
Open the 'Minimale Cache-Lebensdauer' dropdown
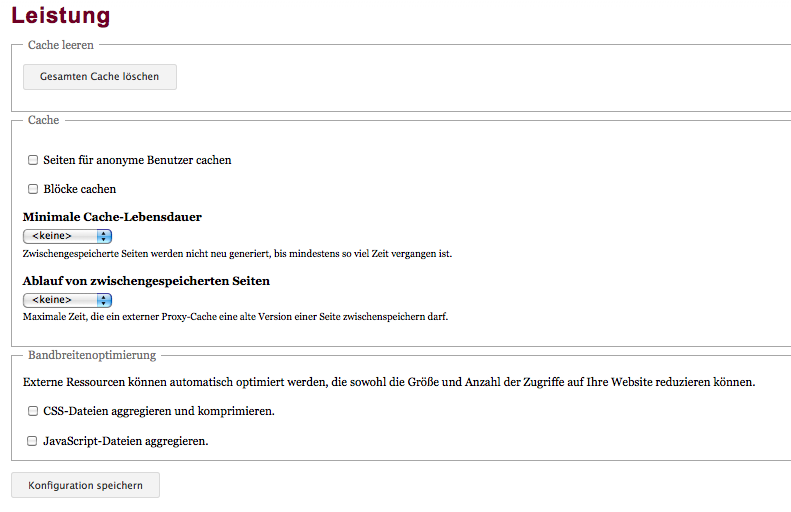click(x=66, y=236)
